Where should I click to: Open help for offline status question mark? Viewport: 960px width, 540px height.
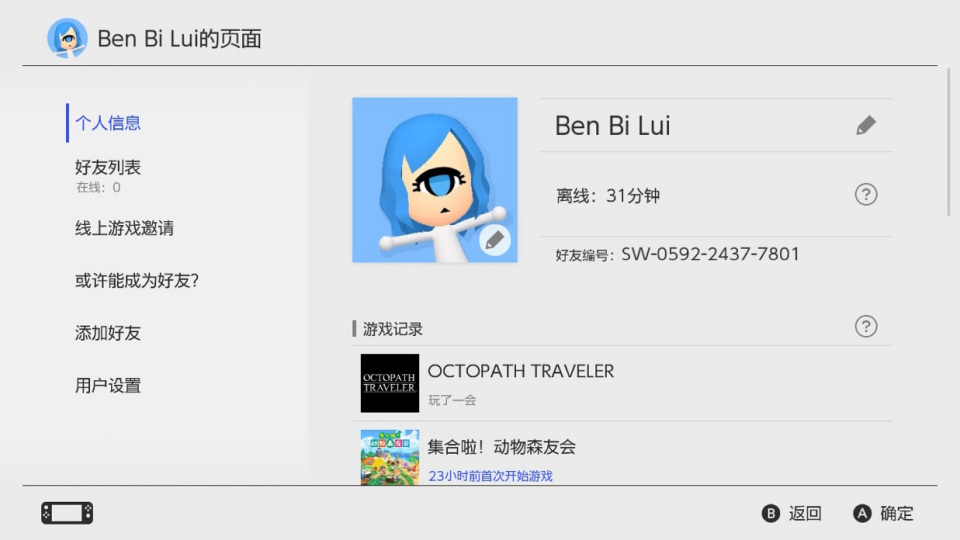[x=866, y=195]
